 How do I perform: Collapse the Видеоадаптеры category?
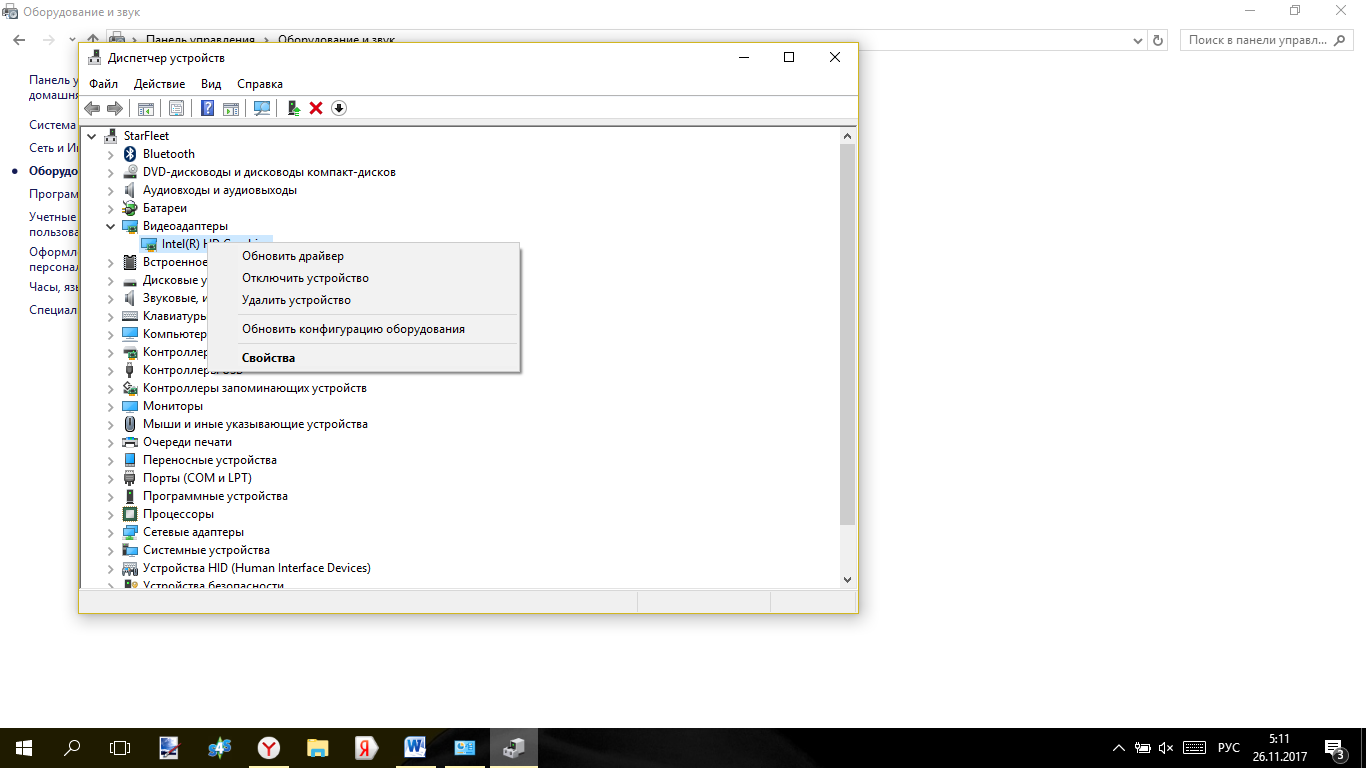tap(111, 227)
